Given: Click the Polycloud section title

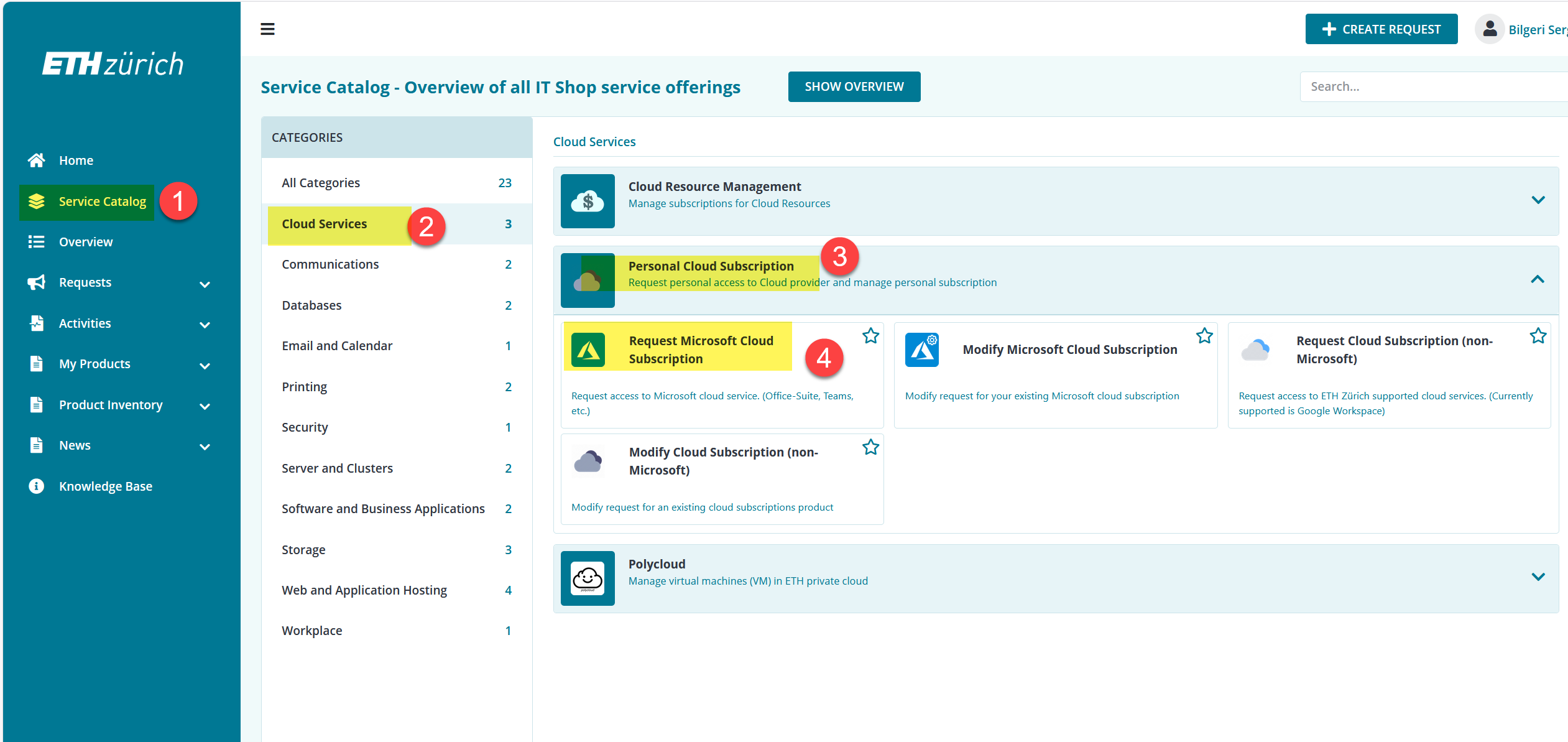Looking at the screenshot, I should (657, 564).
